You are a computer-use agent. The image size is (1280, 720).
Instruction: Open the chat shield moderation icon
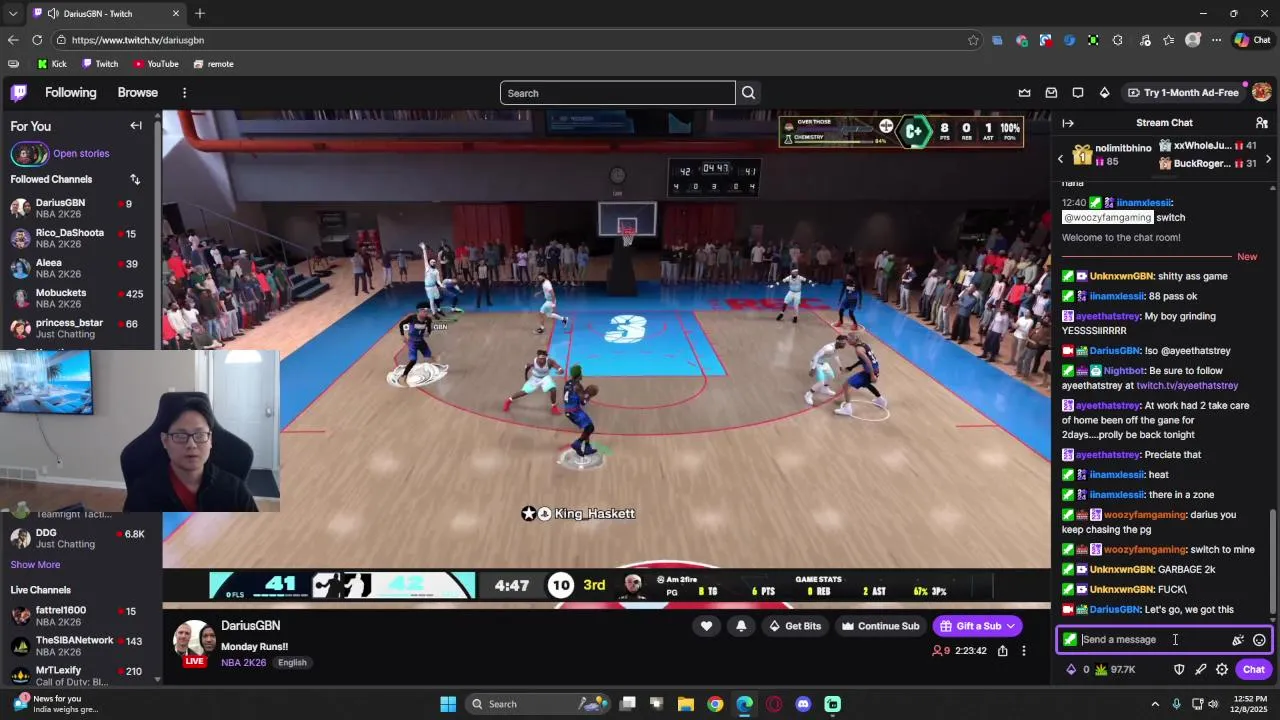[1179, 670]
